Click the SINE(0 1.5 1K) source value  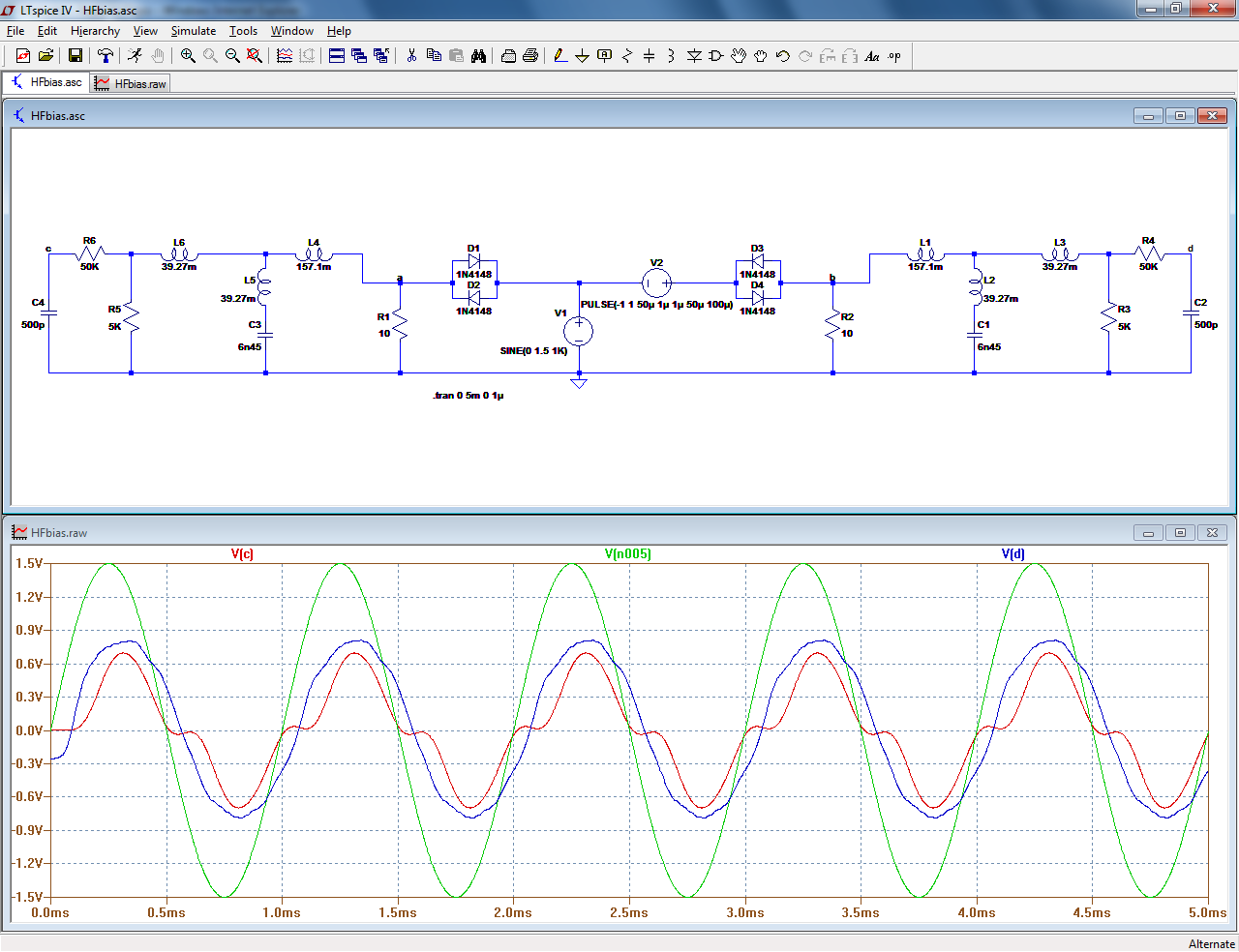click(533, 351)
